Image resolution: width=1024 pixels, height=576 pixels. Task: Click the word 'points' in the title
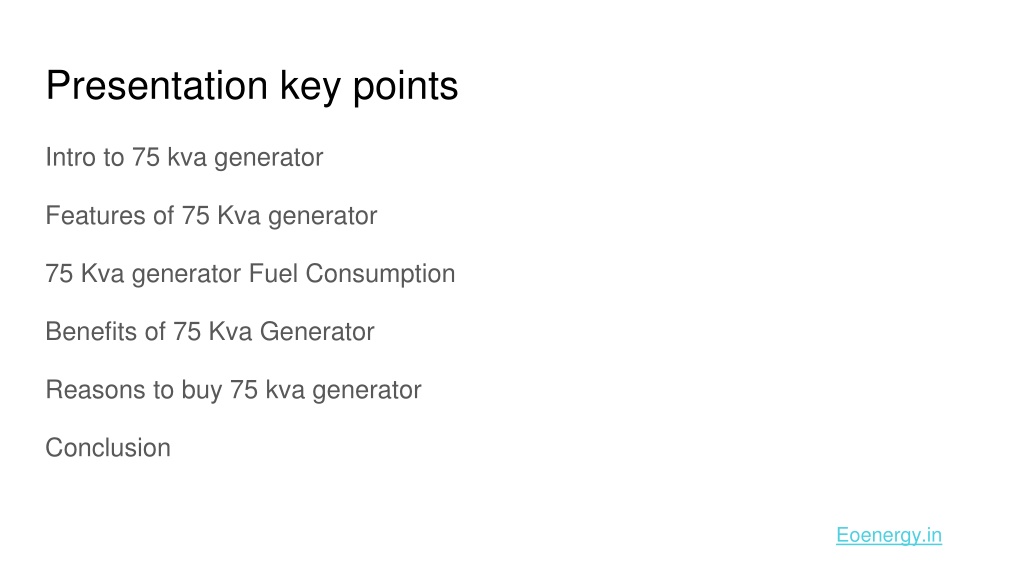(406, 87)
